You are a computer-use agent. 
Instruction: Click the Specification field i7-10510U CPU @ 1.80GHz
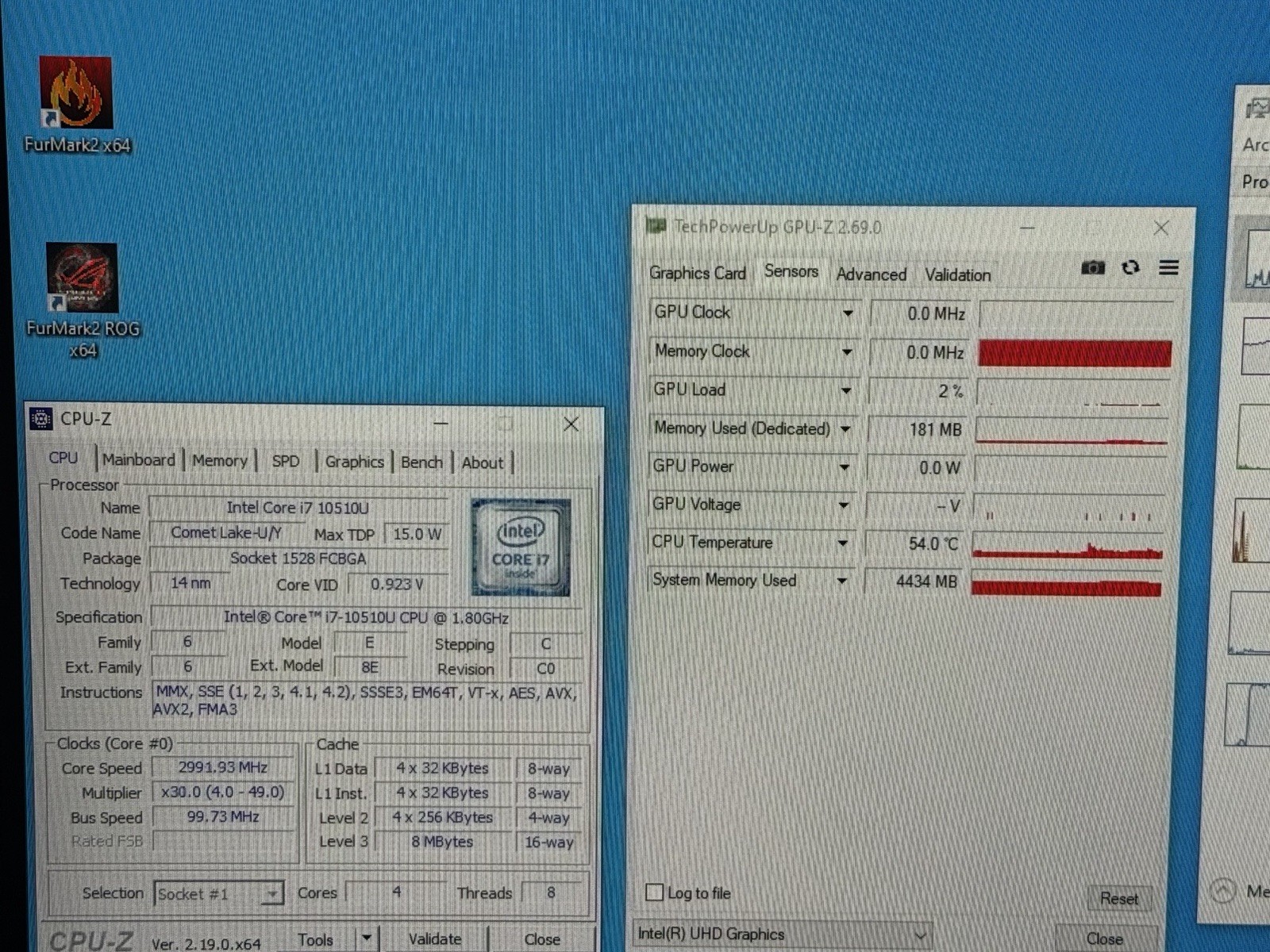pyautogui.click(x=366, y=617)
